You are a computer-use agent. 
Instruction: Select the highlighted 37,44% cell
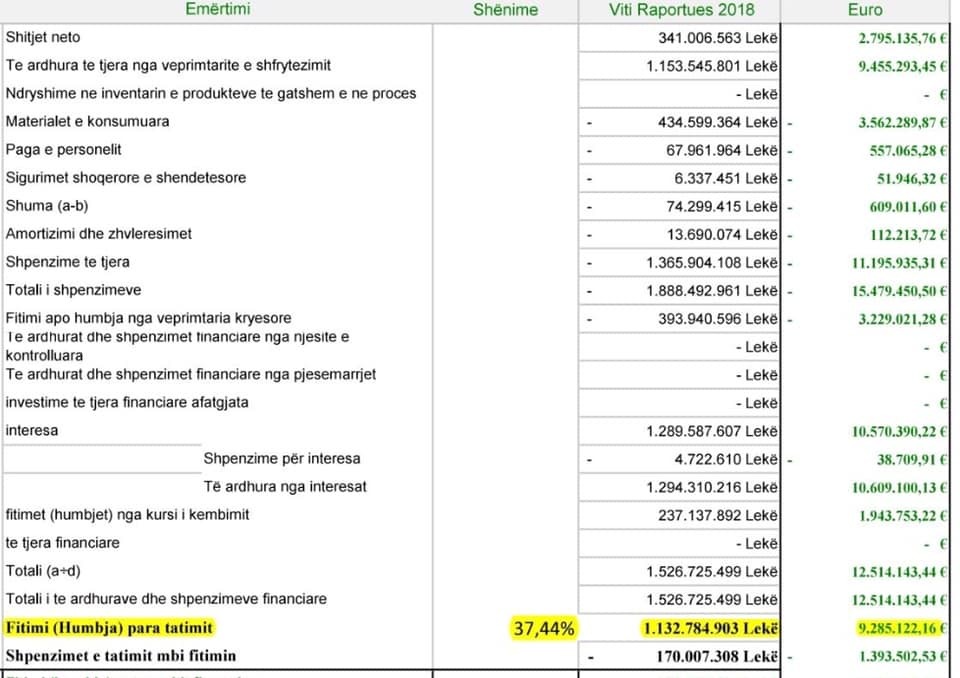(543, 628)
